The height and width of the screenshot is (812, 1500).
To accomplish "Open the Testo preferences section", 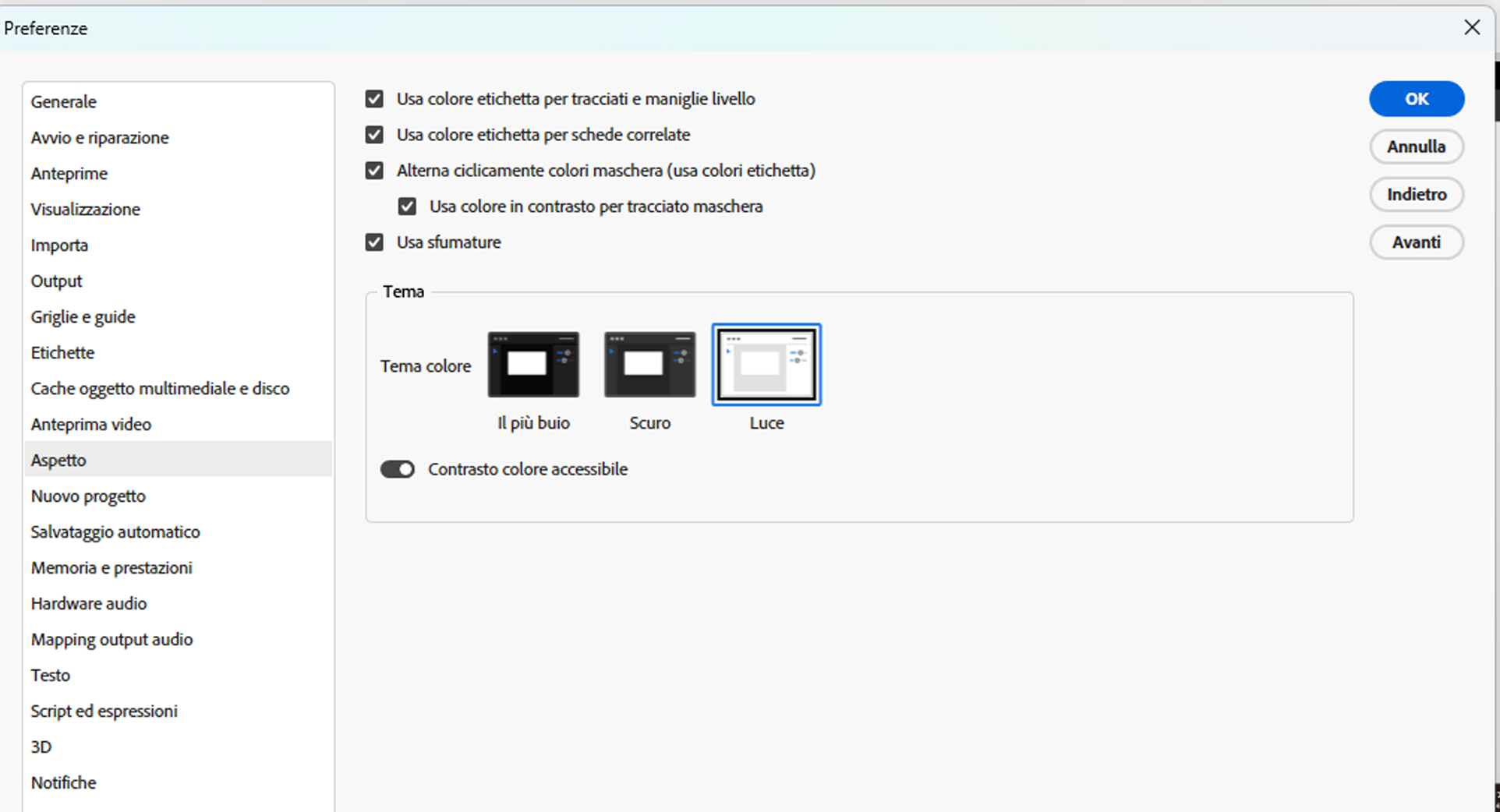I will click(178, 676).
